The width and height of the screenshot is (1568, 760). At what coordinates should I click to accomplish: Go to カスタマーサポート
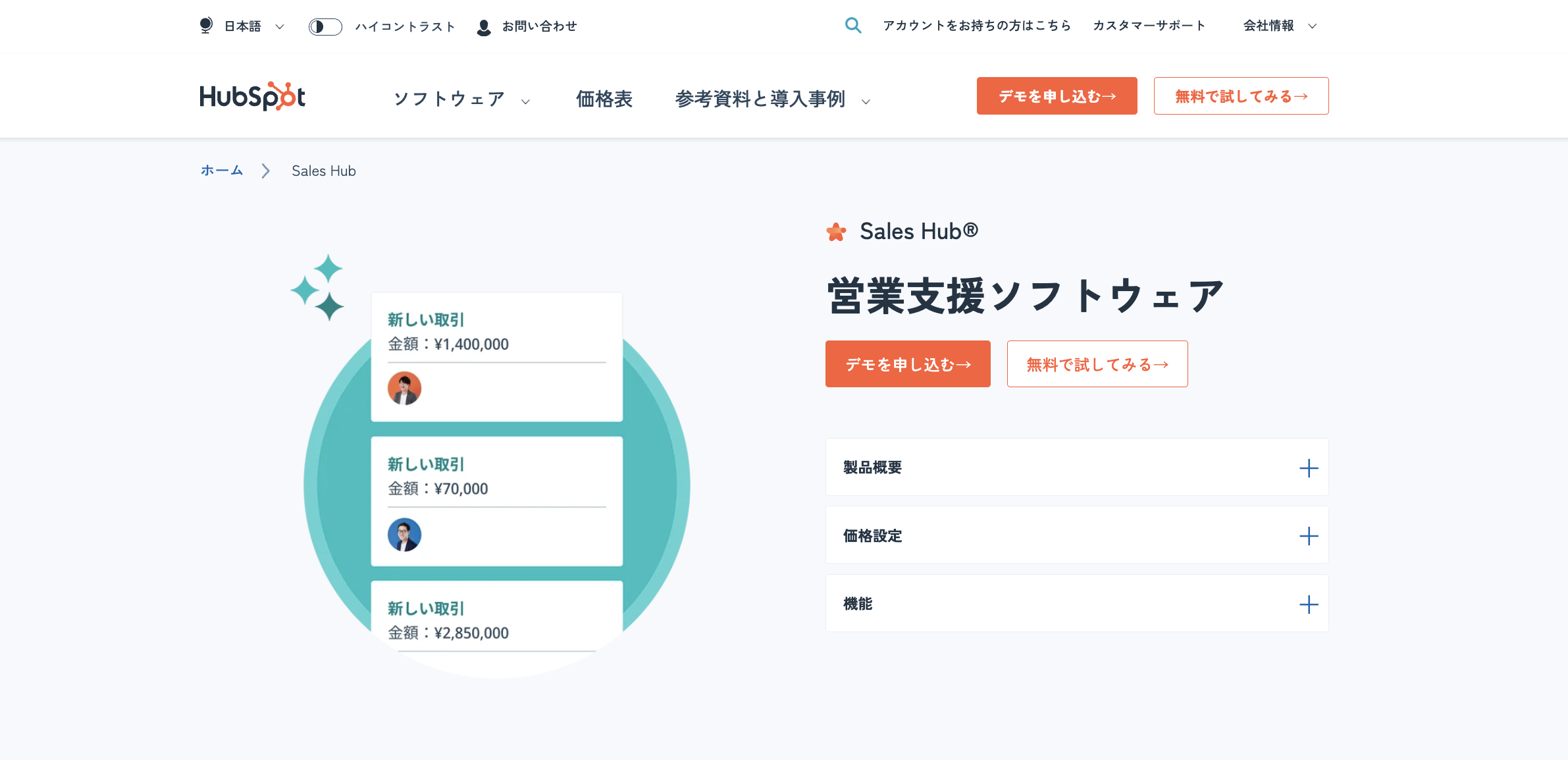click(x=1149, y=26)
